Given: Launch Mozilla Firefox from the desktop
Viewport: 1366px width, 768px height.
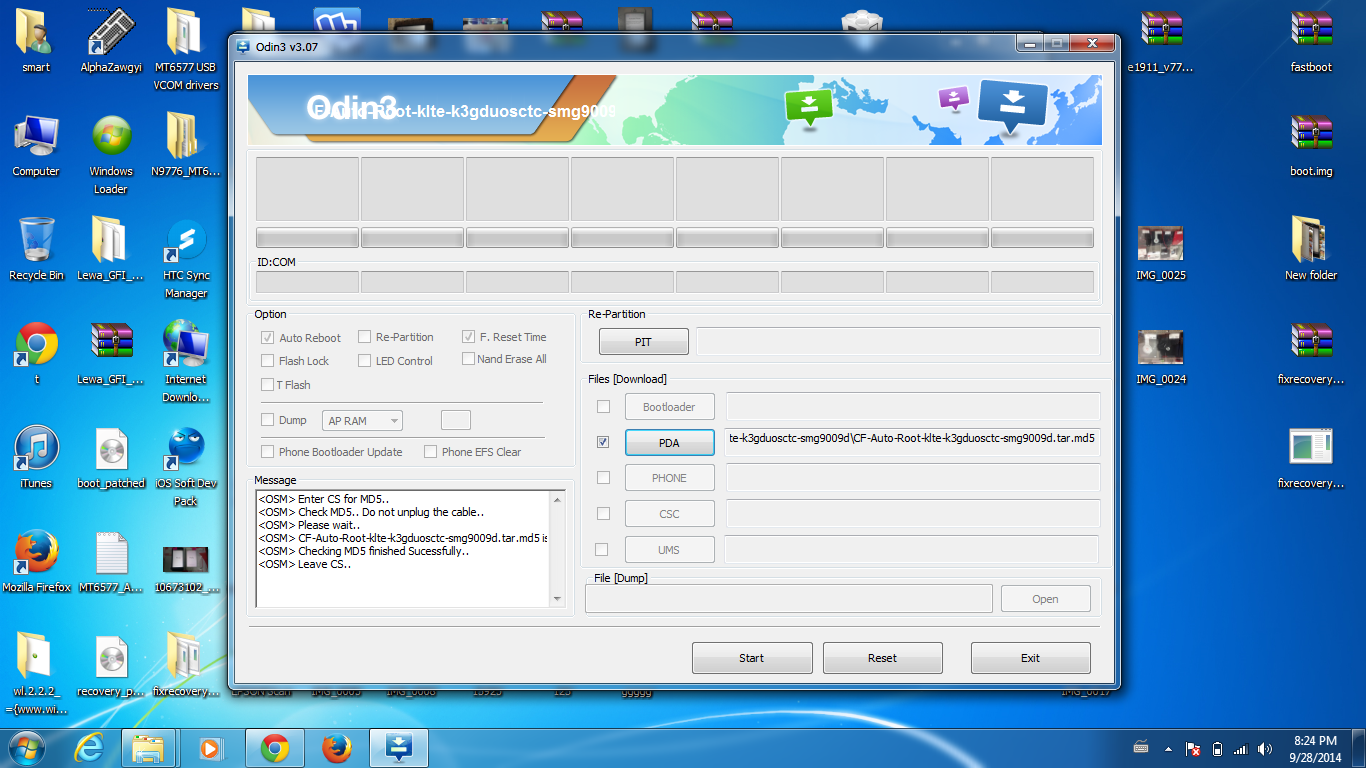Looking at the screenshot, I should point(36,561).
